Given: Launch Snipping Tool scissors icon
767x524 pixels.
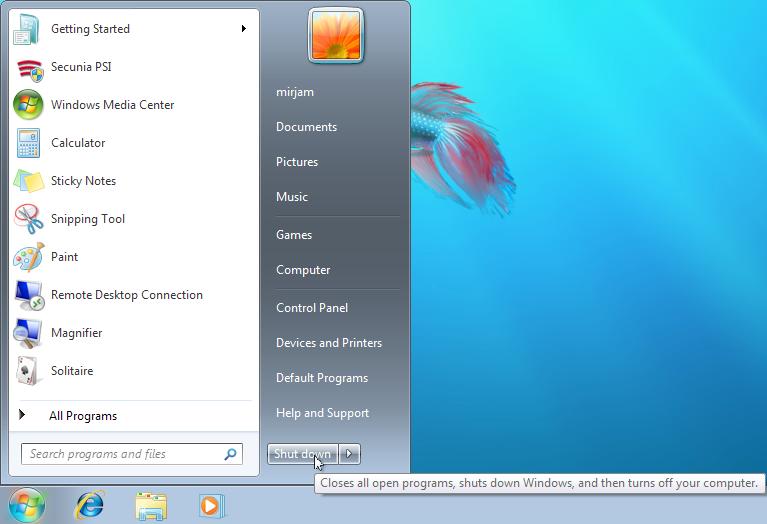Looking at the screenshot, I should 28,219.
